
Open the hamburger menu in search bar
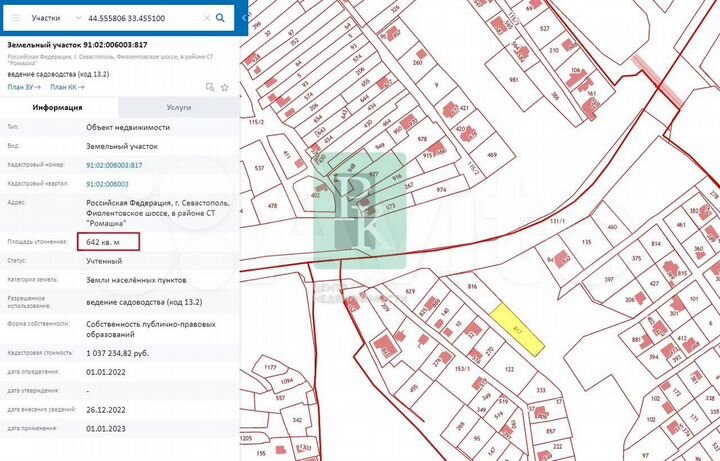pos(16,18)
